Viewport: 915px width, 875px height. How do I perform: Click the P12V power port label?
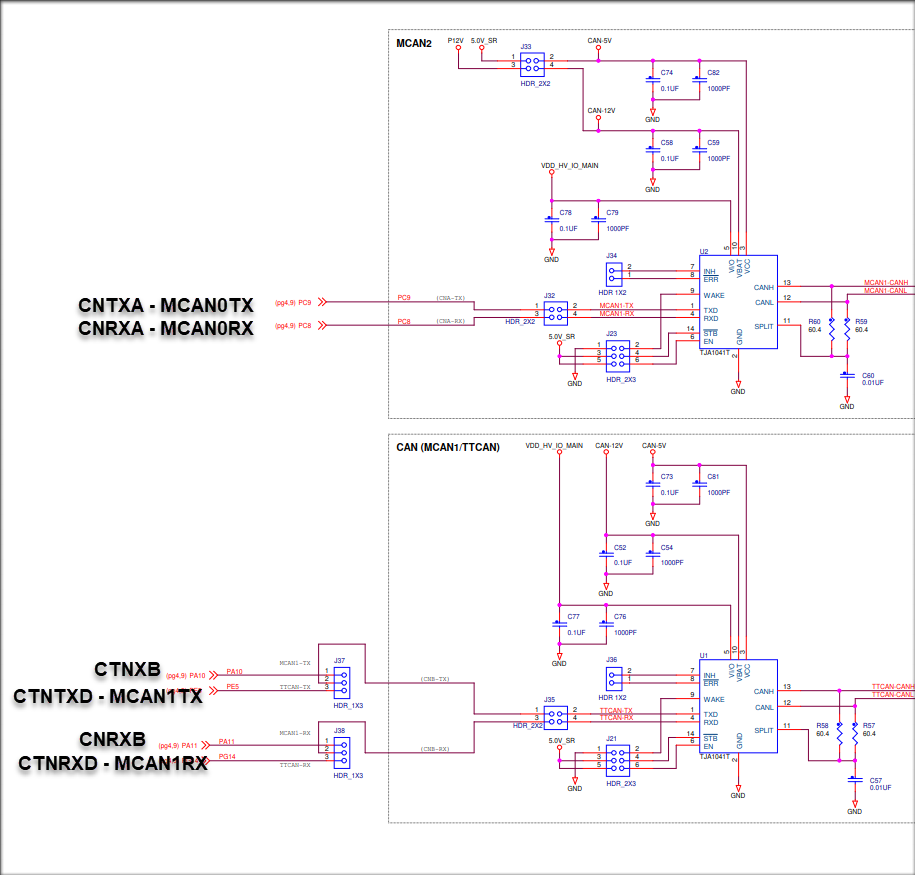click(455, 41)
